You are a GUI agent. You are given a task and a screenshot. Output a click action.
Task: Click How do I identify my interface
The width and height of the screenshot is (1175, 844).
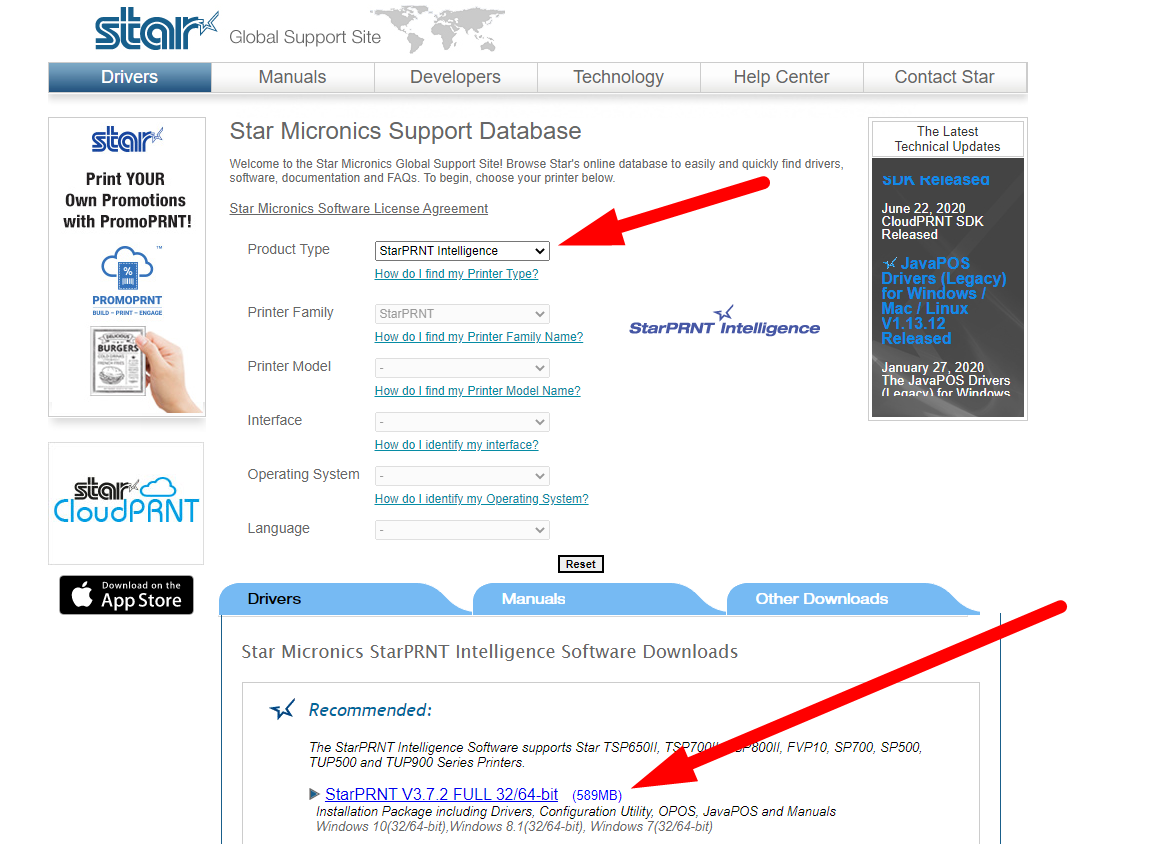[456, 444]
